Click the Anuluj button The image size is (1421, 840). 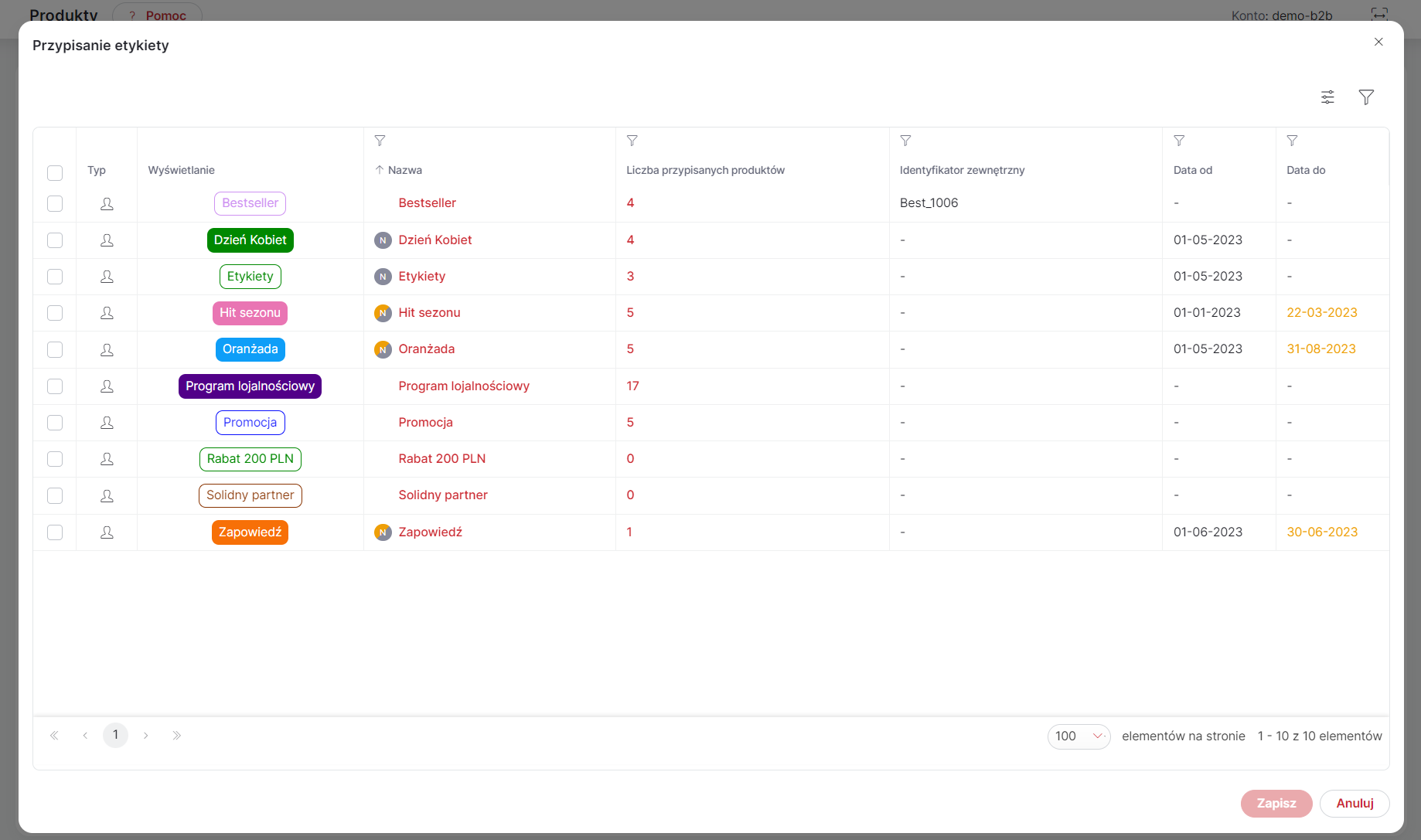1355,804
